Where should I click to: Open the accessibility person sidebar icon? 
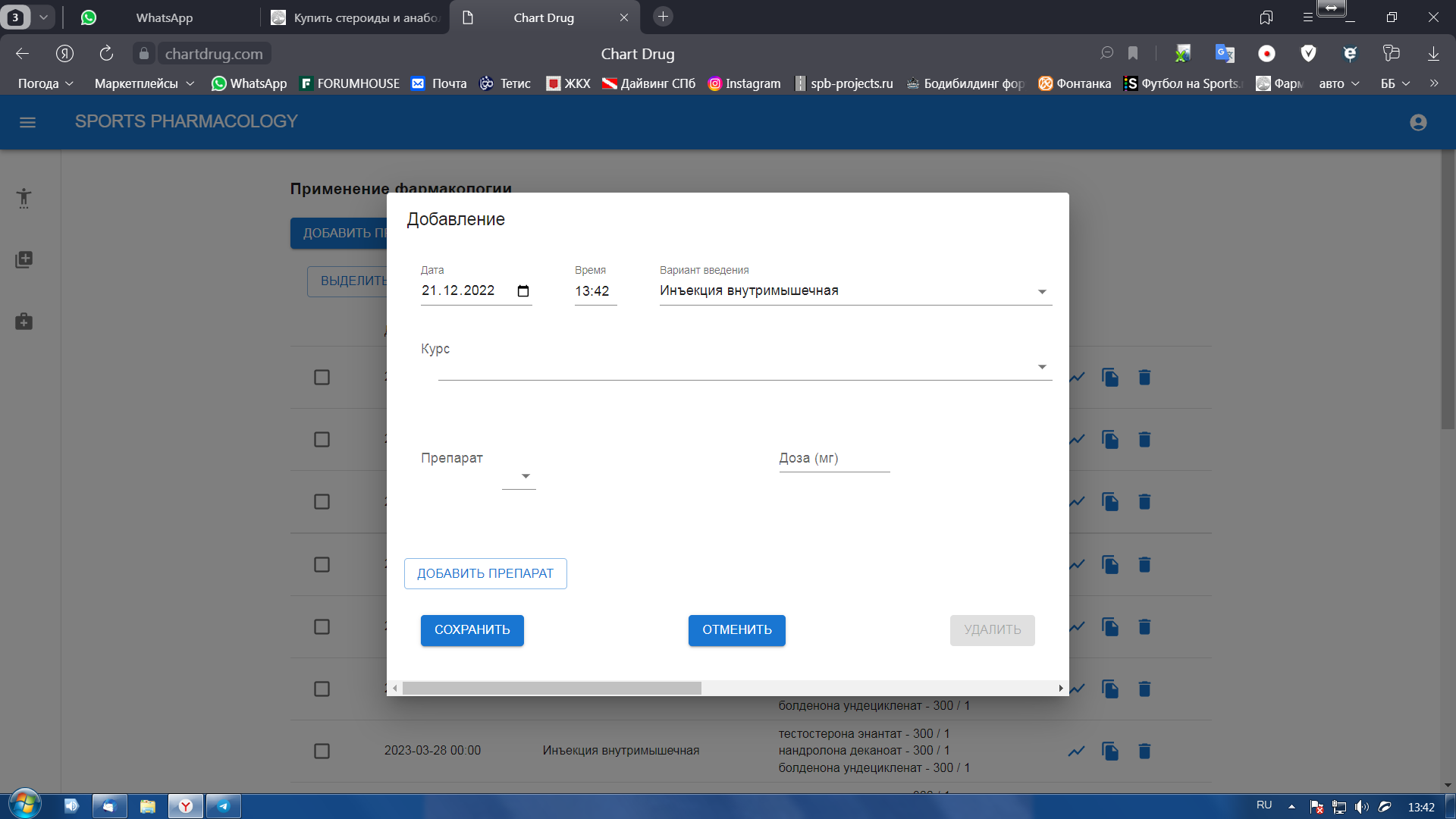tap(24, 198)
